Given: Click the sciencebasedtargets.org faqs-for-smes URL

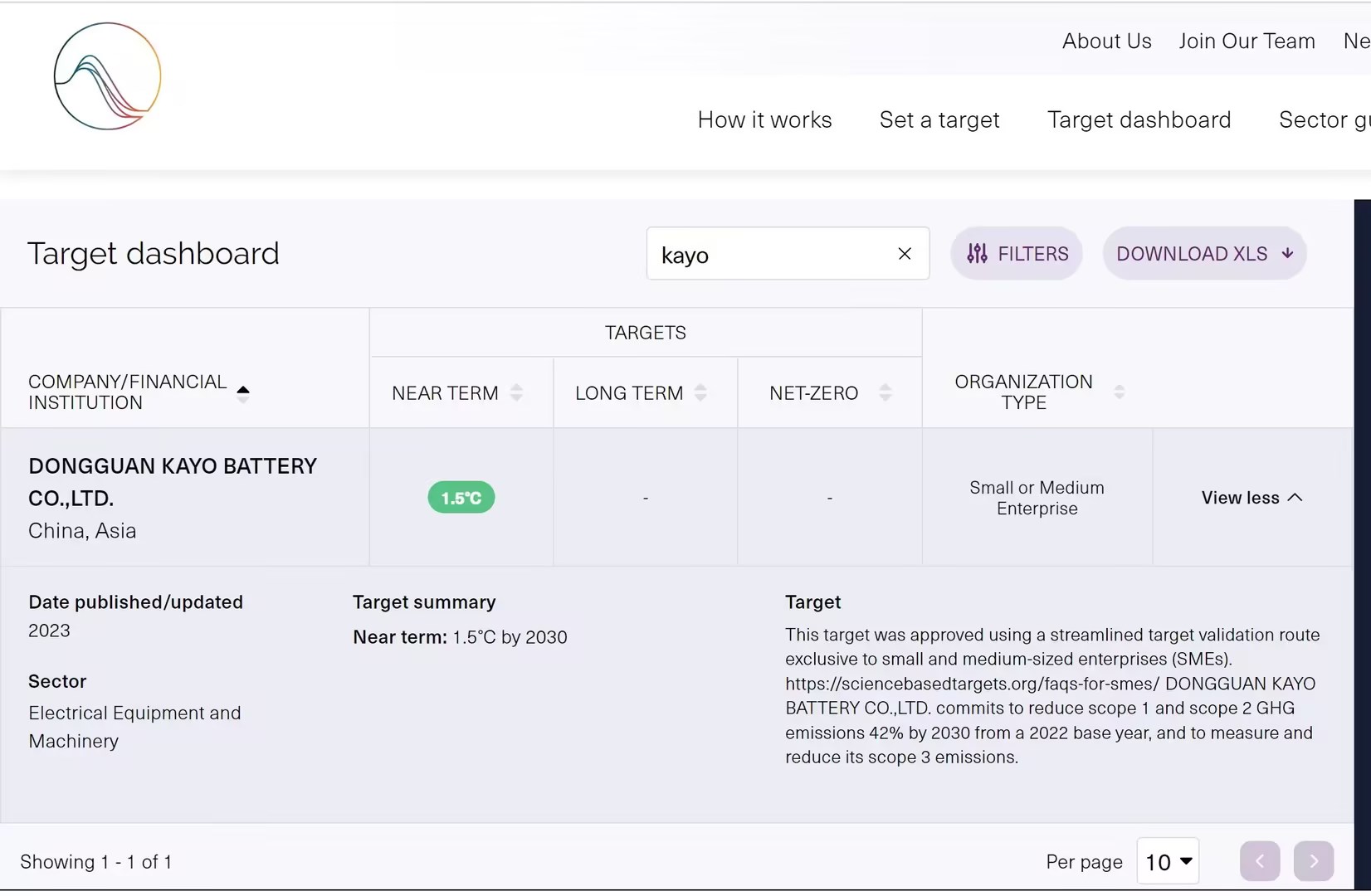Looking at the screenshot, I should [x=972, y=684].
